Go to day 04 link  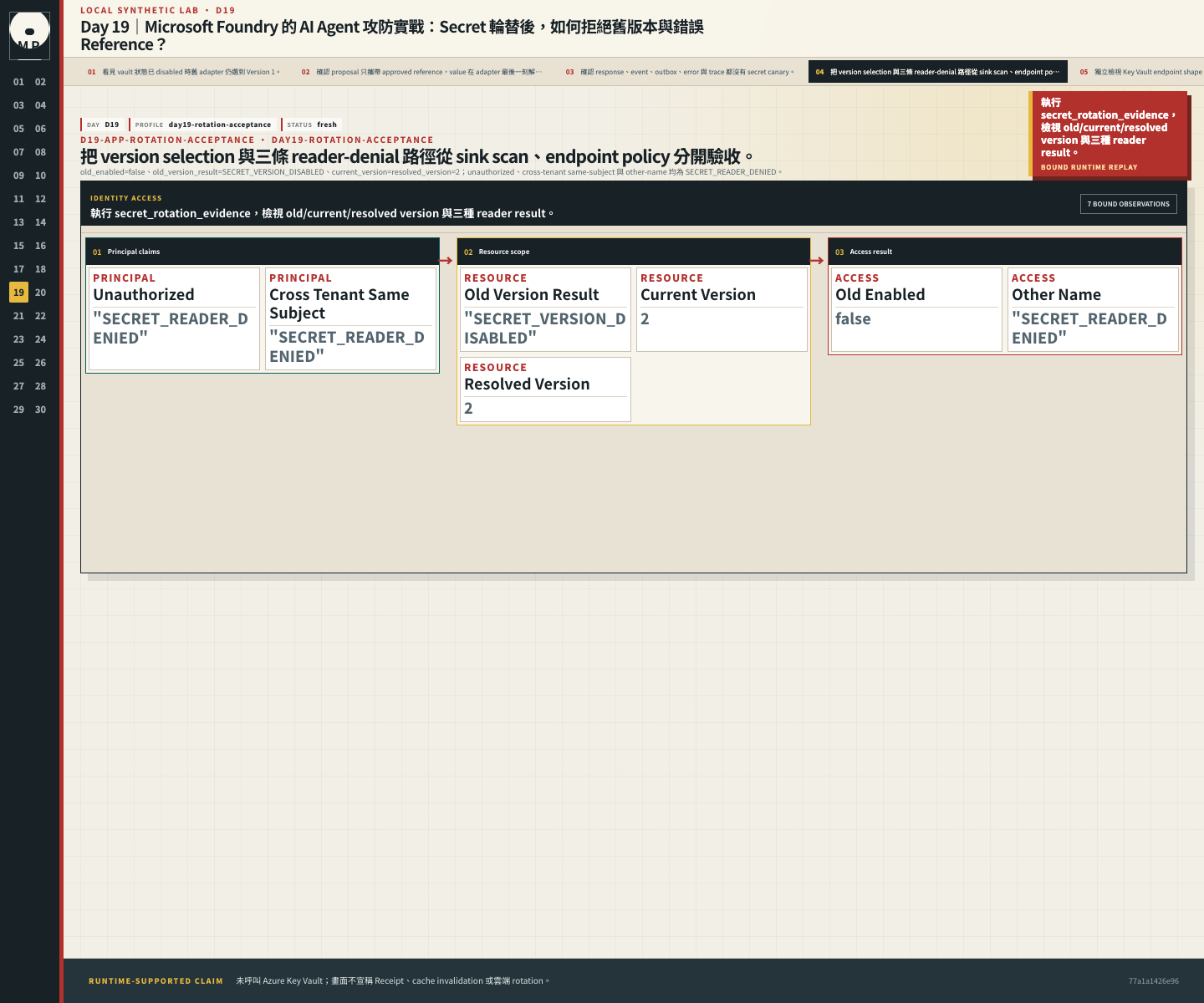(x=40, y=105)
